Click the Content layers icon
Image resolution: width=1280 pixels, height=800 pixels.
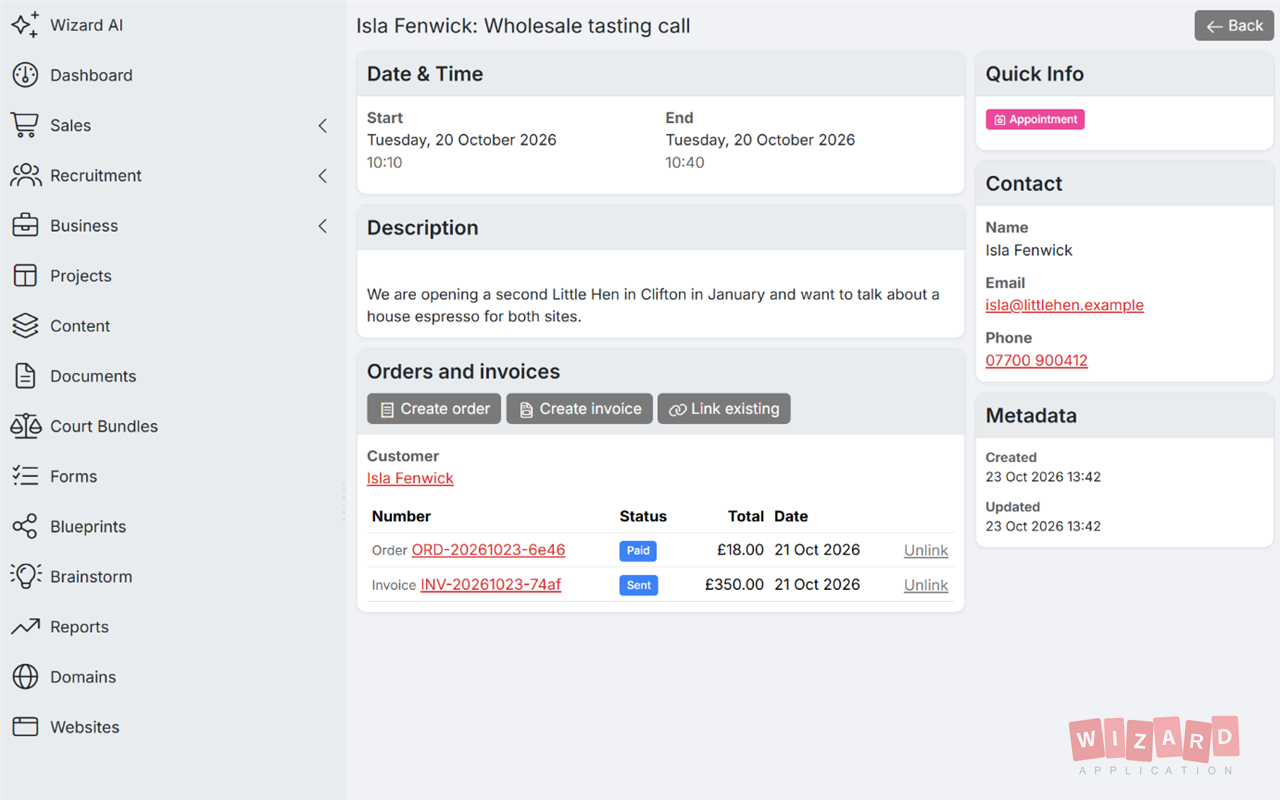pyautogui.click(x=25, y=326)
